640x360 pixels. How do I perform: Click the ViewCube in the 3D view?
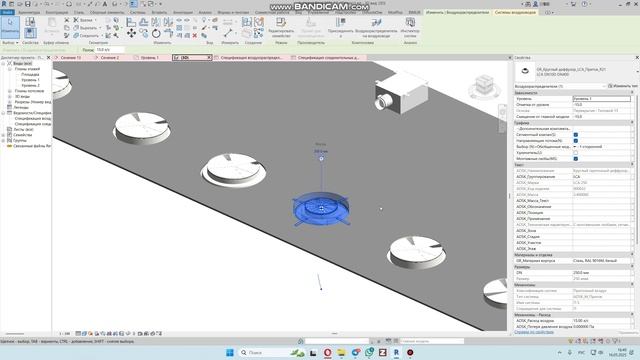coord(484,85)
